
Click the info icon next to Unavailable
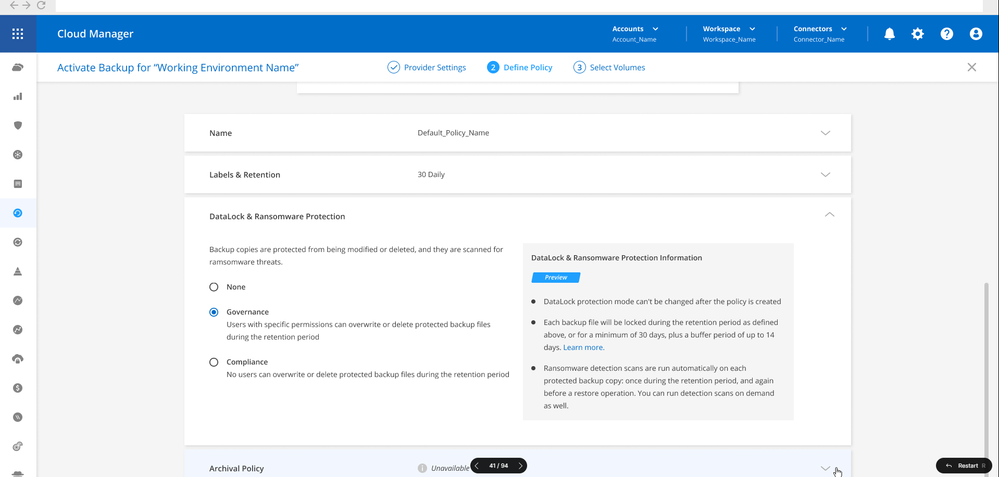point(422,468)
